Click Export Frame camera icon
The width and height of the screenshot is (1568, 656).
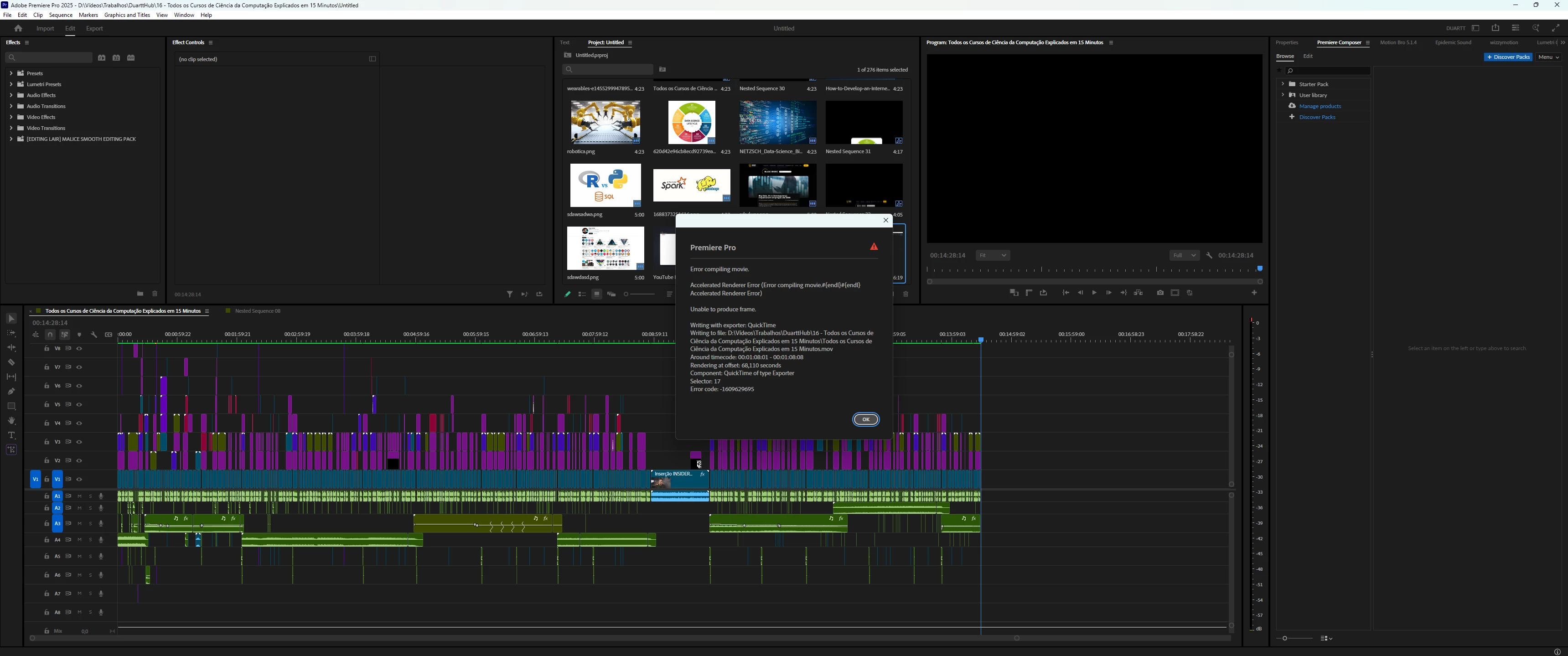(1160, 293)
